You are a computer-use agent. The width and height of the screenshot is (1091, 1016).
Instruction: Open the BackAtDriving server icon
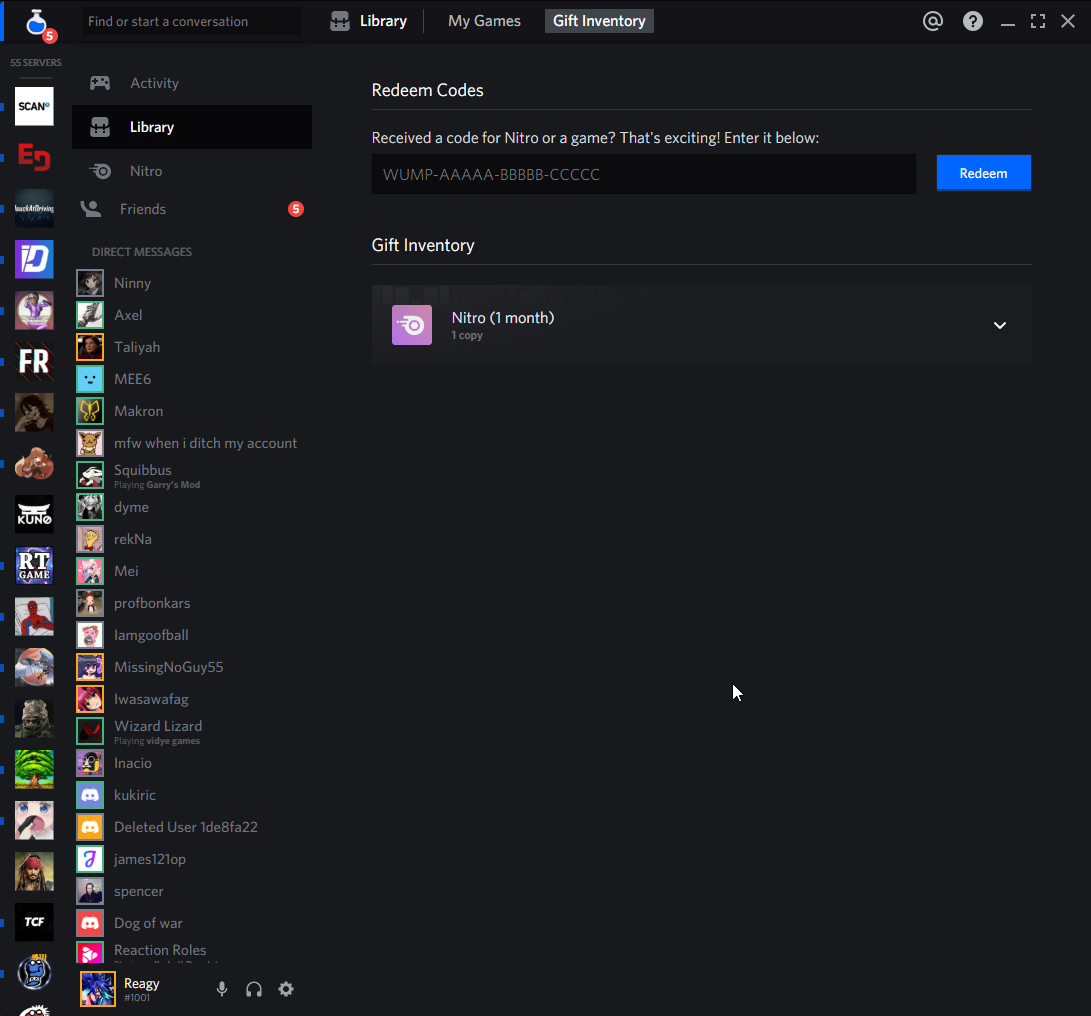tap(34, 208)
